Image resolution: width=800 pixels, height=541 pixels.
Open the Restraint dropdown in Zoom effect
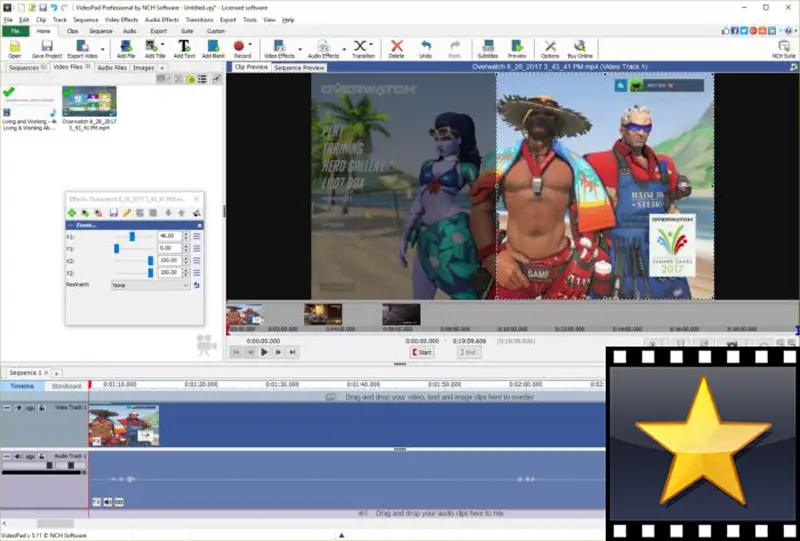[x=150, y=285]
